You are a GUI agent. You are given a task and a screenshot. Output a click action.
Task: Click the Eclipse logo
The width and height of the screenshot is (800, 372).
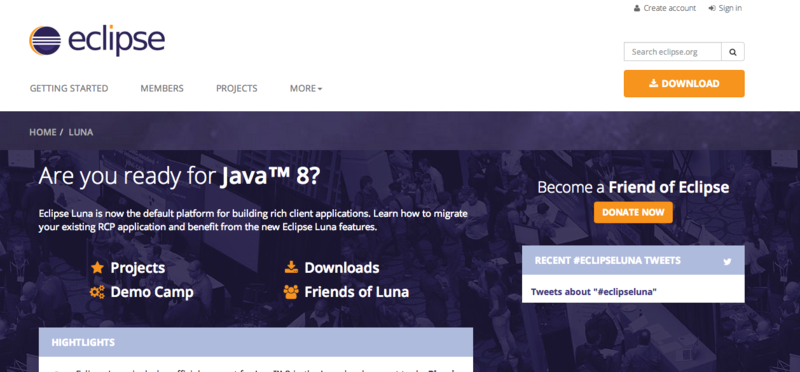pyautogui.click(x=97, y=40)
